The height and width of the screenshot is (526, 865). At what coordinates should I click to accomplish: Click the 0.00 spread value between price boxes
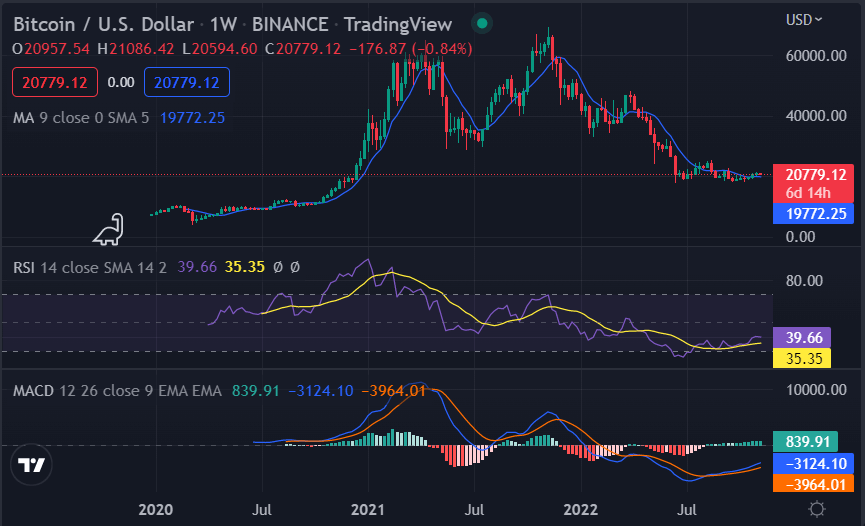pos(121,82)
